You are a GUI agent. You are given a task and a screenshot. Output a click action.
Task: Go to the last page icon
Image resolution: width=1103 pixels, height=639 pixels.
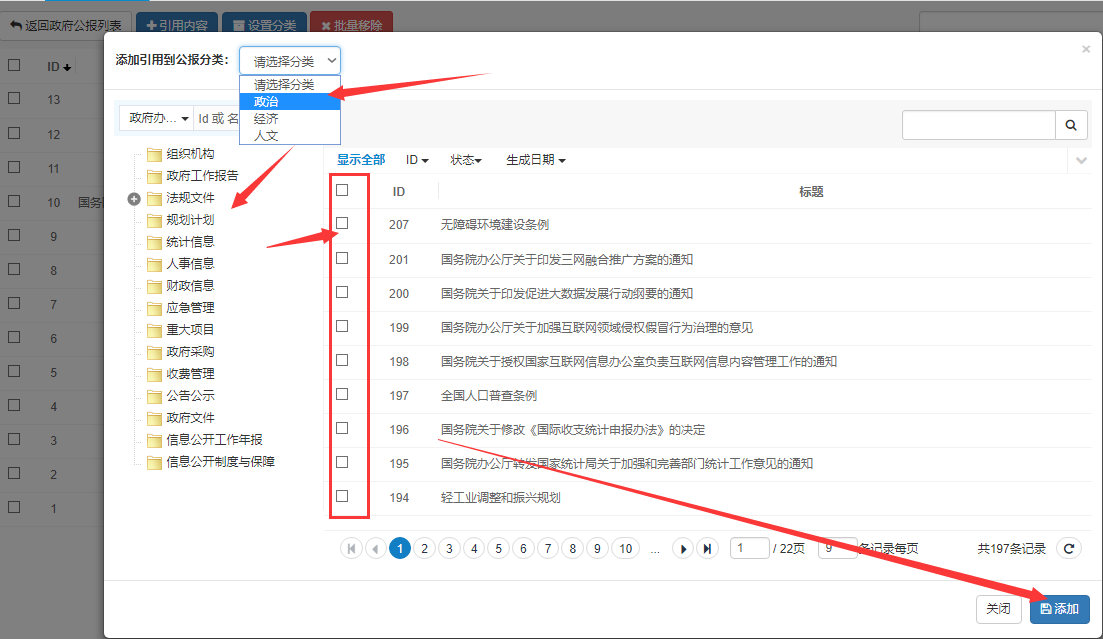[x=708, y=548]
